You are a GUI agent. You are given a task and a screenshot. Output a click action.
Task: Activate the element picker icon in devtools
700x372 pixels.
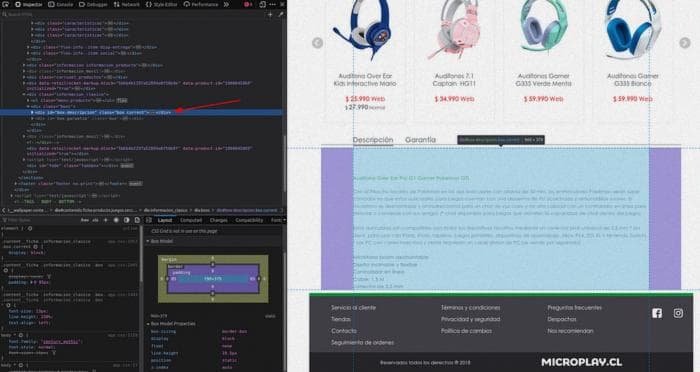6,4
